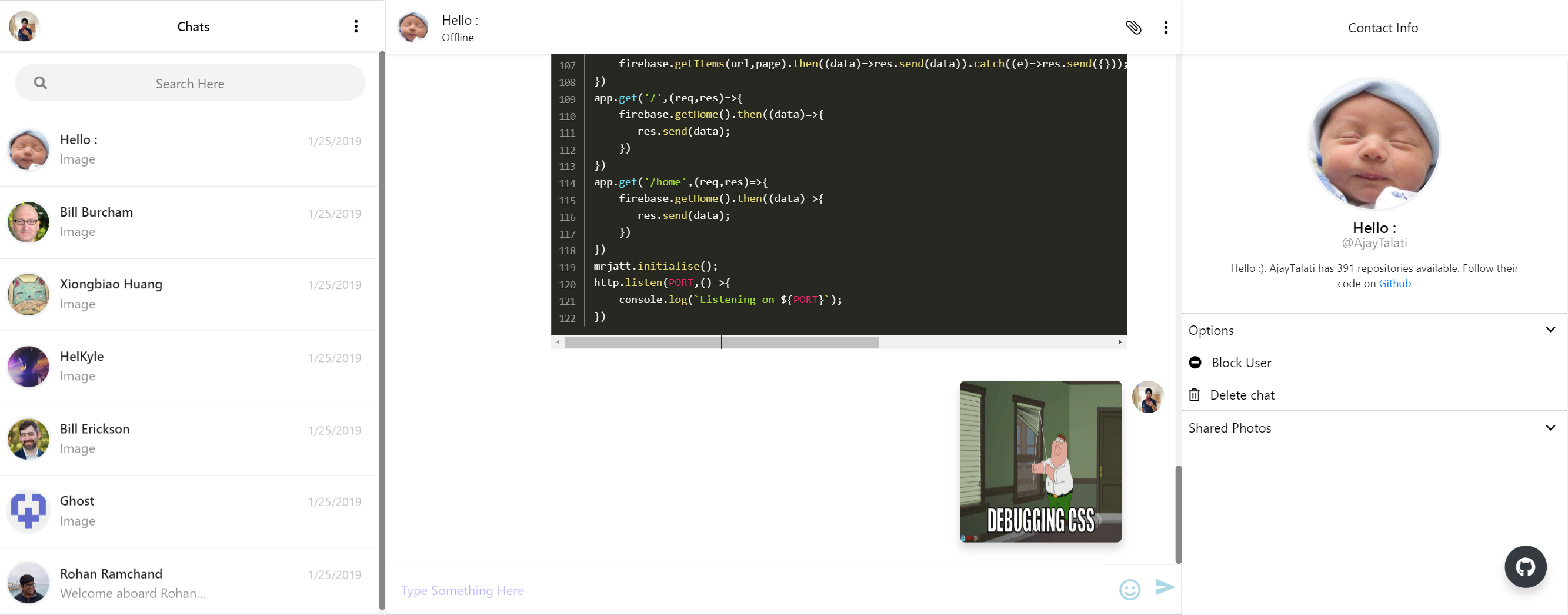Open the Rohan Ramchand chat
The image size is (1568, 615).
pos(189,581)
